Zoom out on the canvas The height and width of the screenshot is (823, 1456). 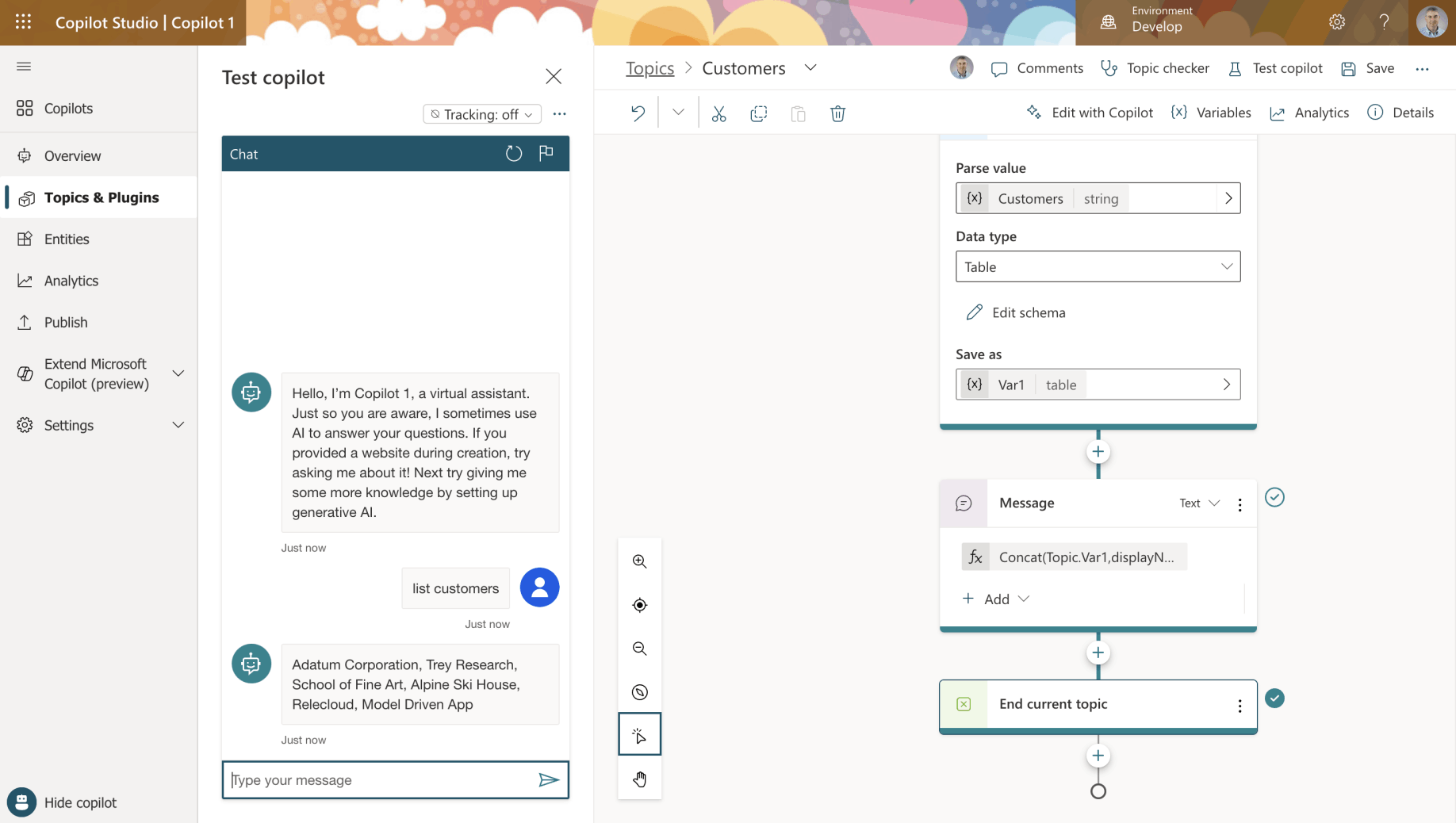[639, 649]
